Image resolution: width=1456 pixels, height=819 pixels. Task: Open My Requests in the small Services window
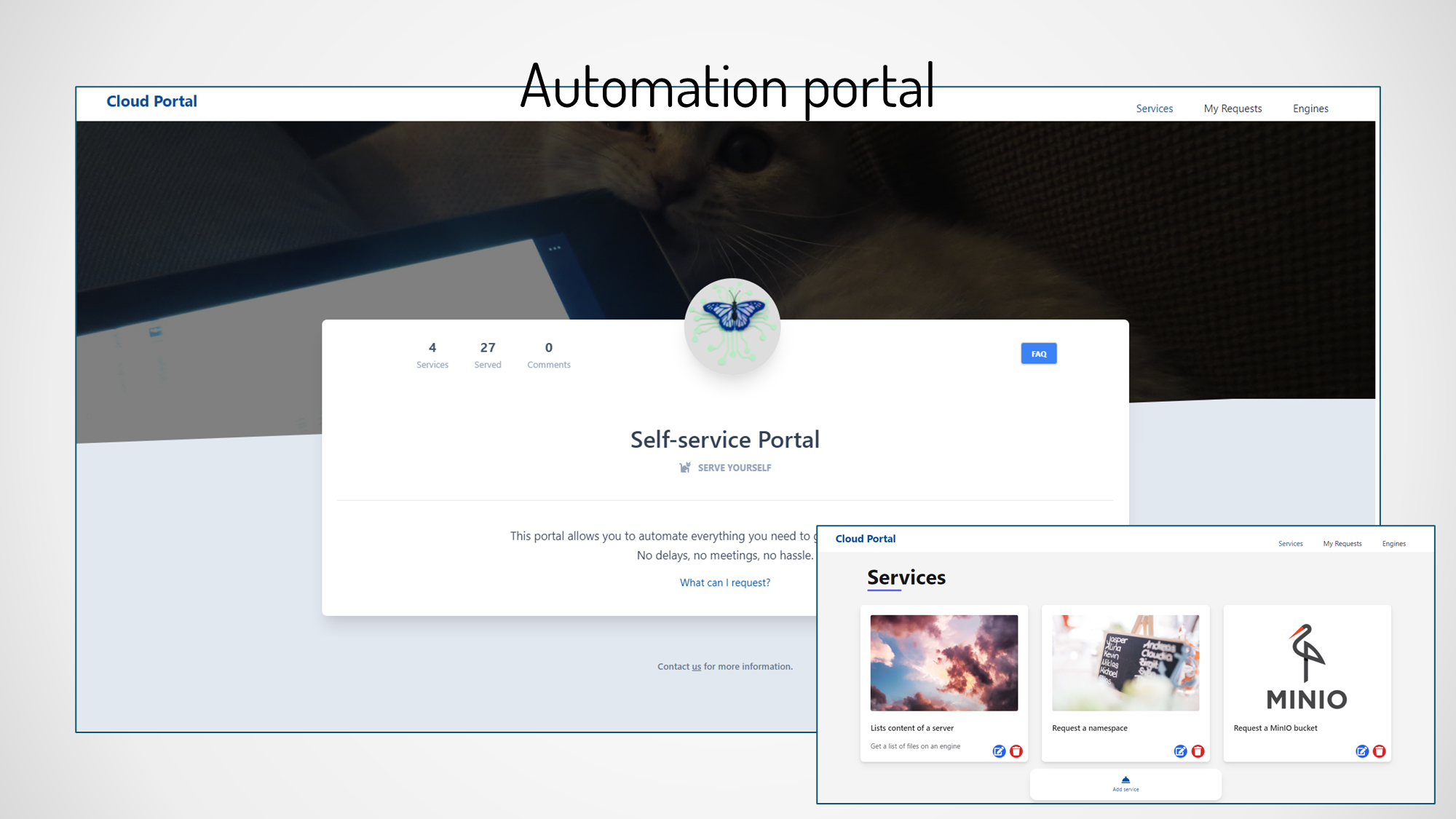(1342, 544)
